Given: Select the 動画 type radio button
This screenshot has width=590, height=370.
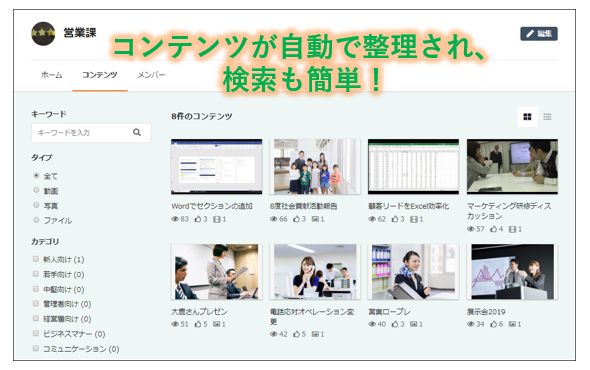Looking at the screenshot, I should 36,190.
